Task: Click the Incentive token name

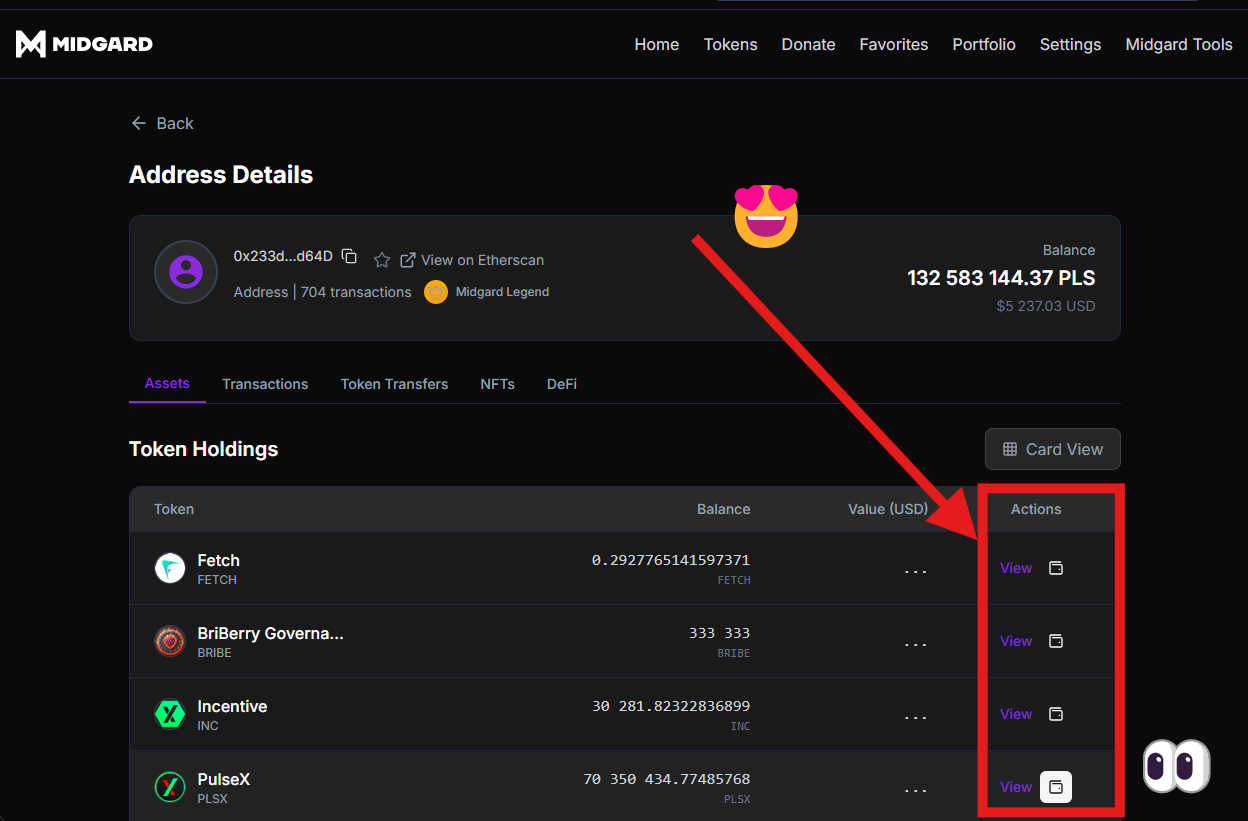Action: point(232,706)
